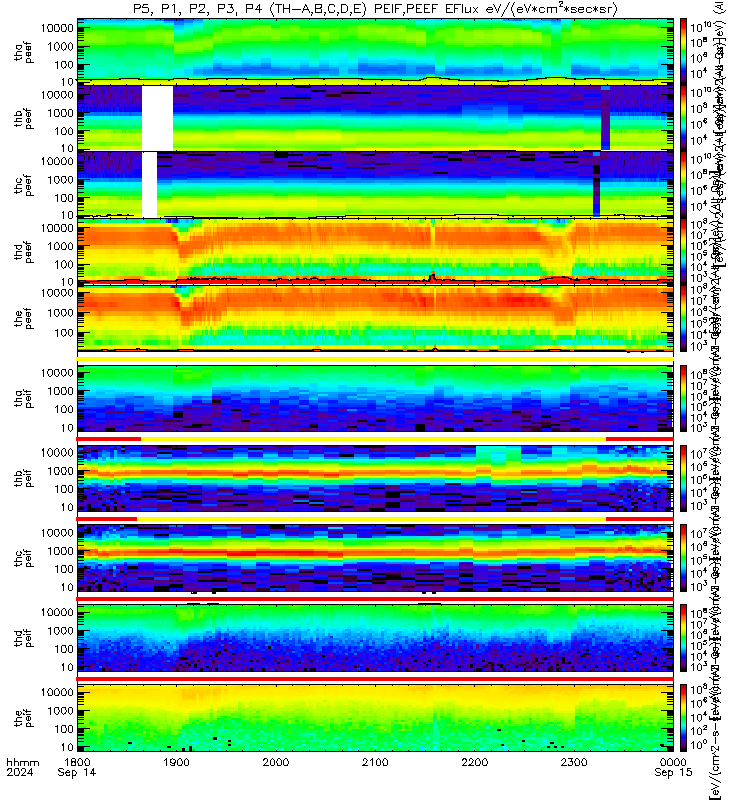Click the color bar beside the peif panel
The image size is (750, 800).
(x=684, y=718)
